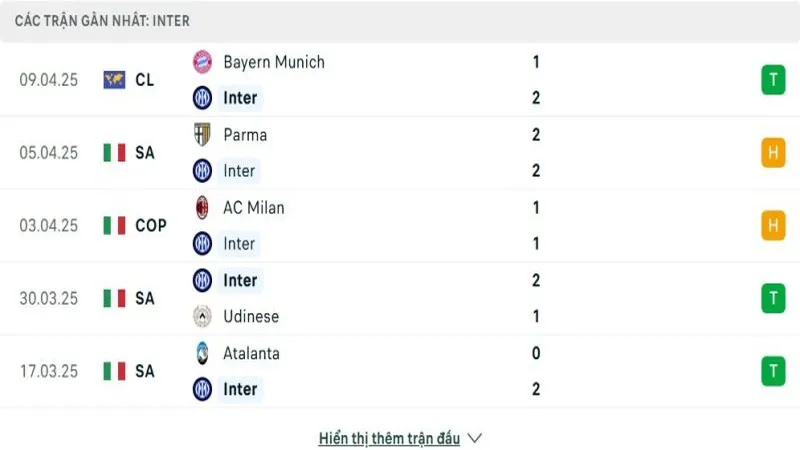Click the green T badge for Atalanta match
This screenshot has width=800, height=450.
pyautogui.click(x=773, y=371)
